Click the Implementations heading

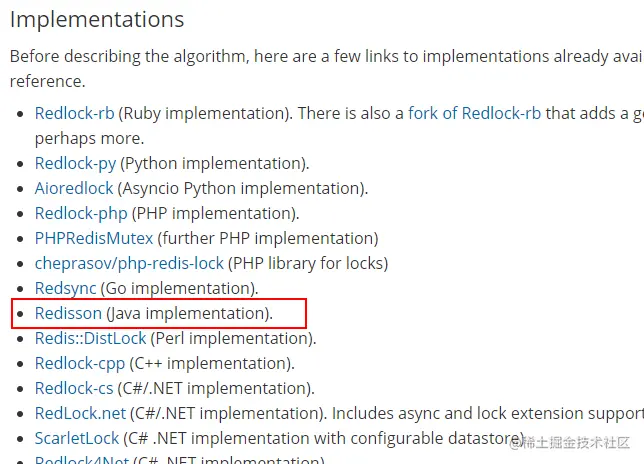(97, 19)
